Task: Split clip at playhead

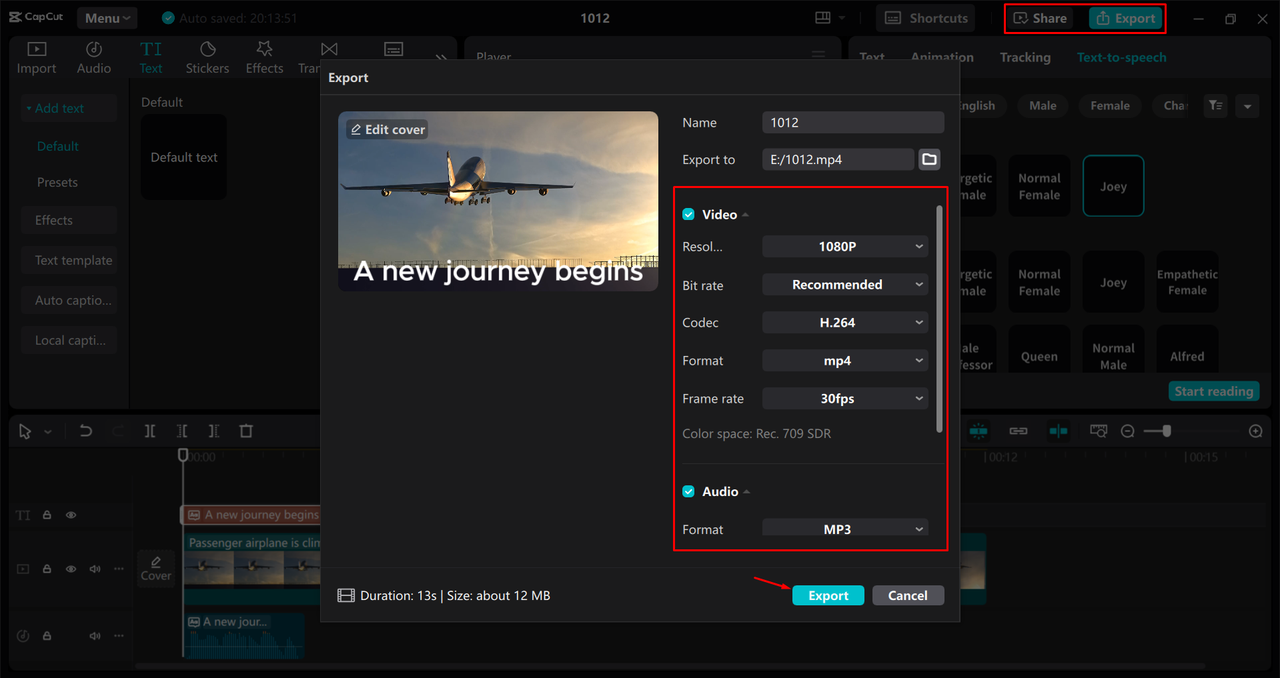Action: 149,431
